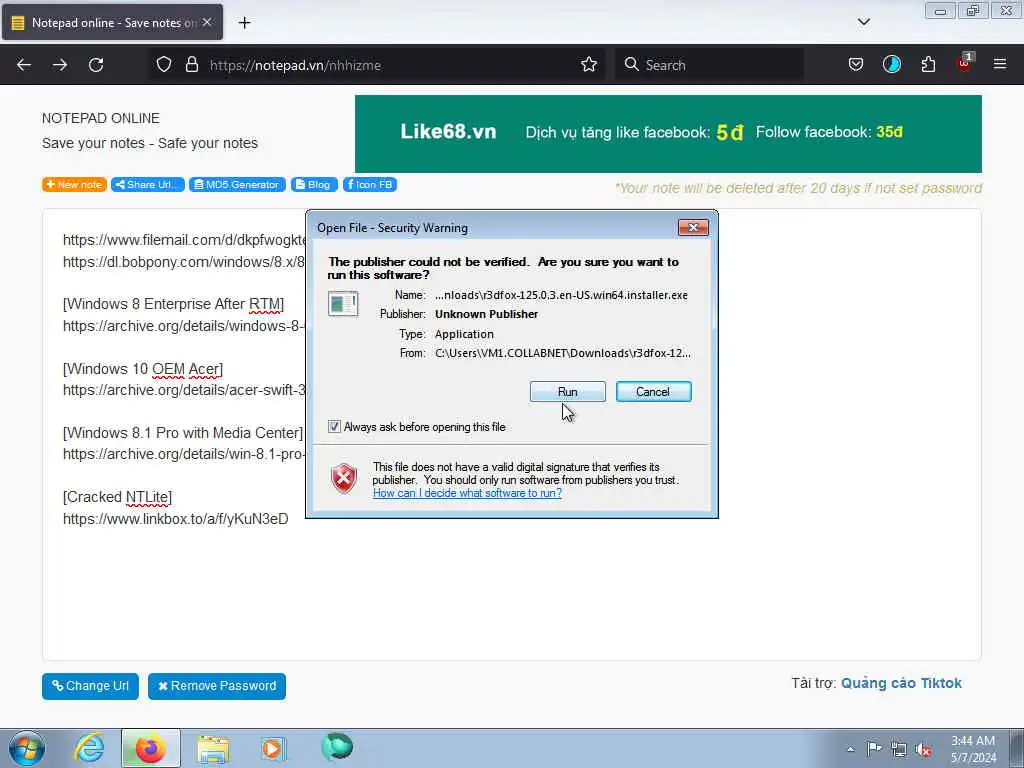Open the green round app on the taskbar

[x=337, y=747]
